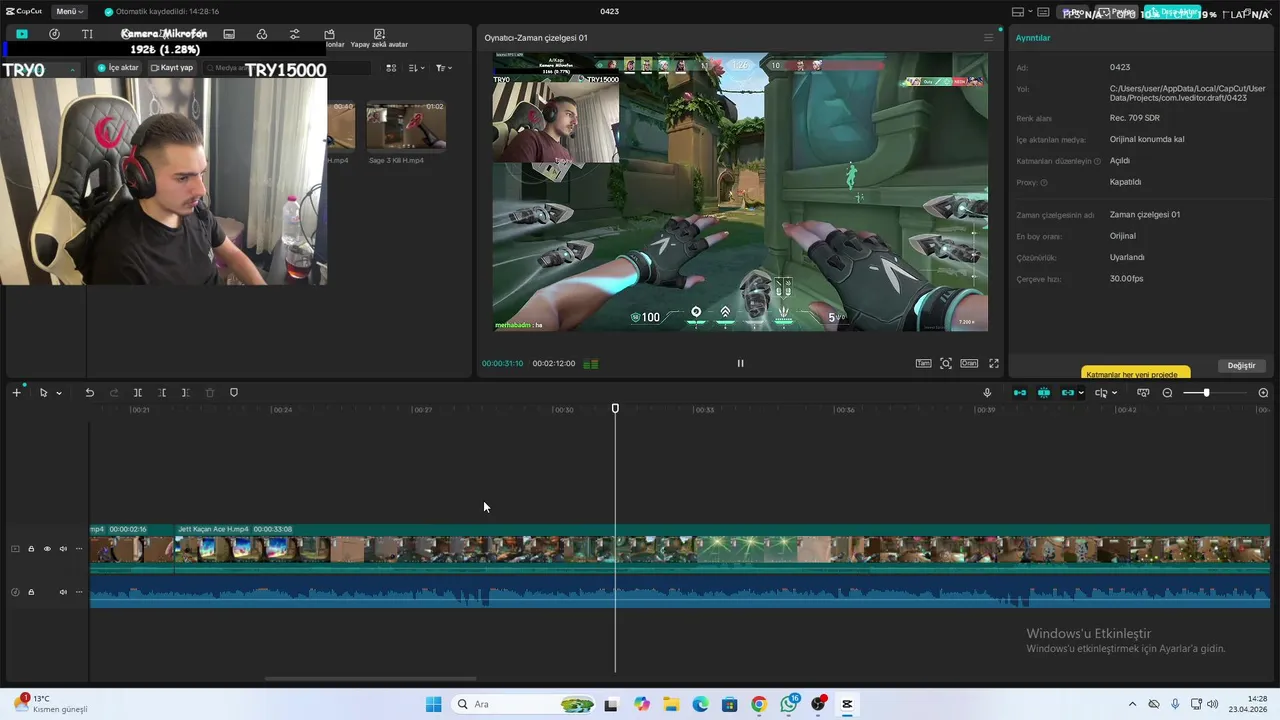Switch media view to grid mode
1280x720 pixels.
(391, 68)
